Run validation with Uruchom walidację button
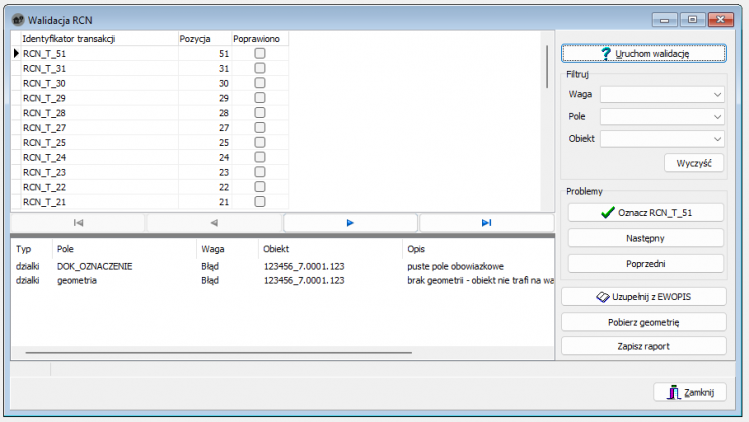Image resolution: width=749 pixels, height=422 pixels. click(643, 54)
